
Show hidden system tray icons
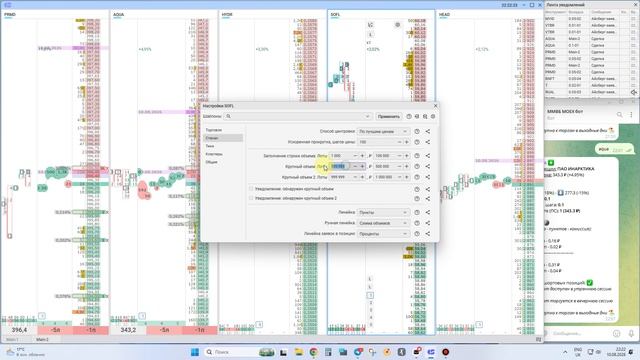tap(565, 352)
